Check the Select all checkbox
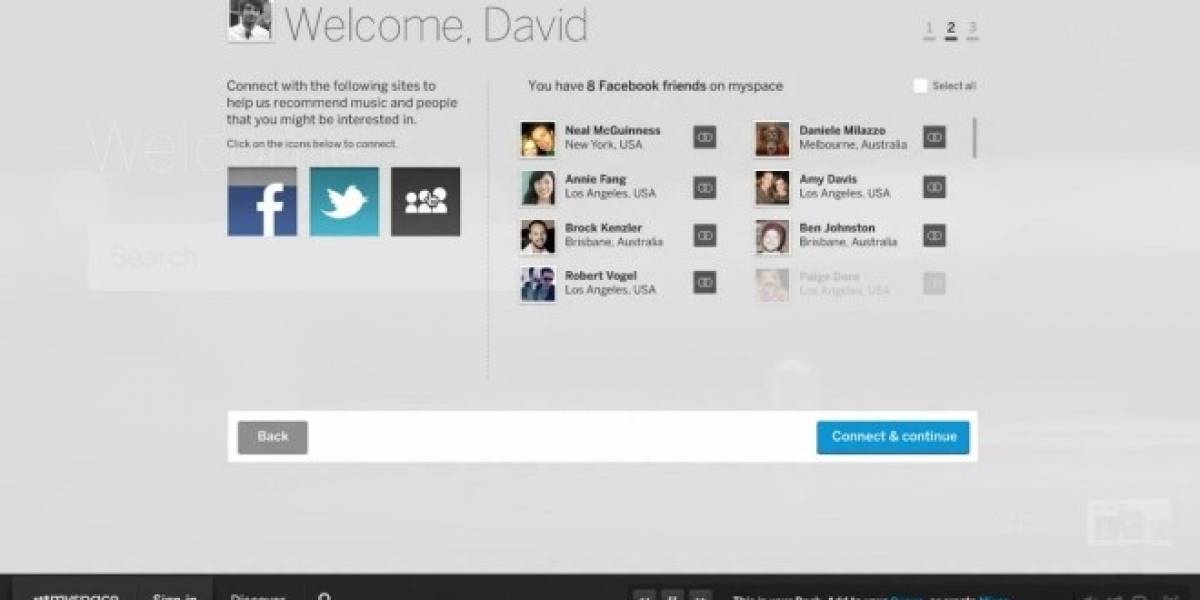 click(920, 86)
